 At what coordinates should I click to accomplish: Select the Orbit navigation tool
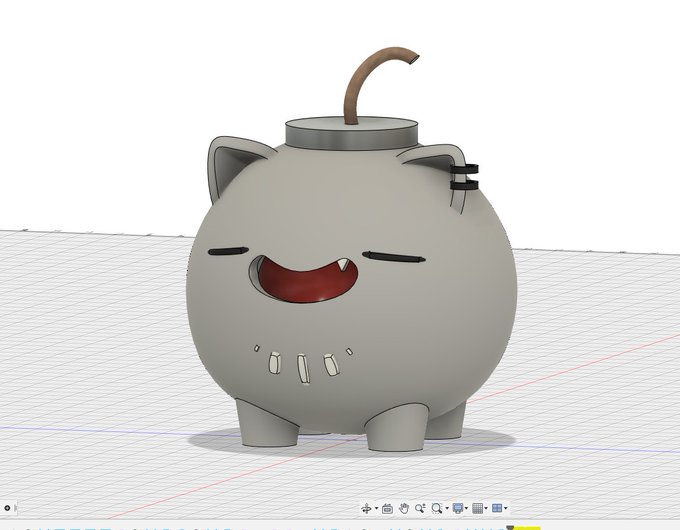(x=366, y=508)
